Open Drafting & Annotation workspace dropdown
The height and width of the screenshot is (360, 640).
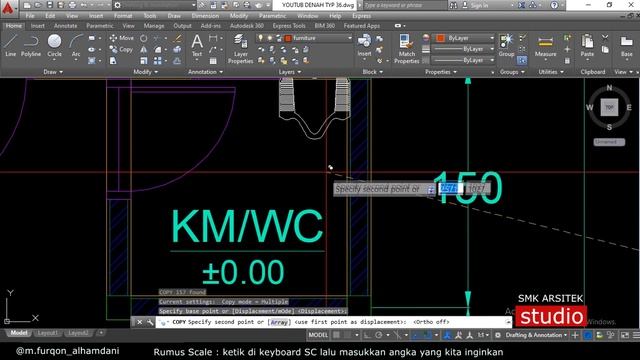[x=536, y=335]
